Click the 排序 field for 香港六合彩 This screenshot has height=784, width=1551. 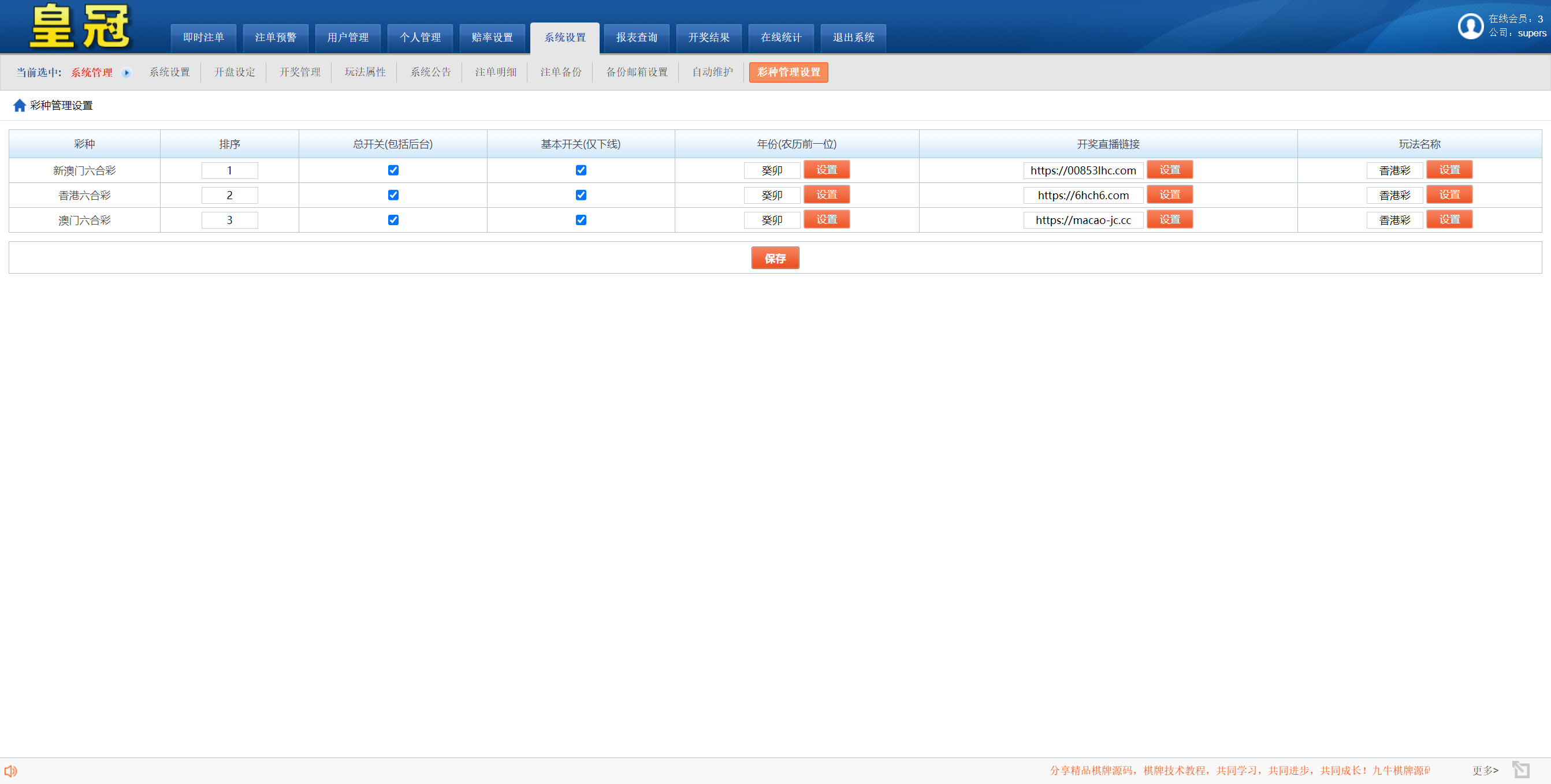pos(229,195)
